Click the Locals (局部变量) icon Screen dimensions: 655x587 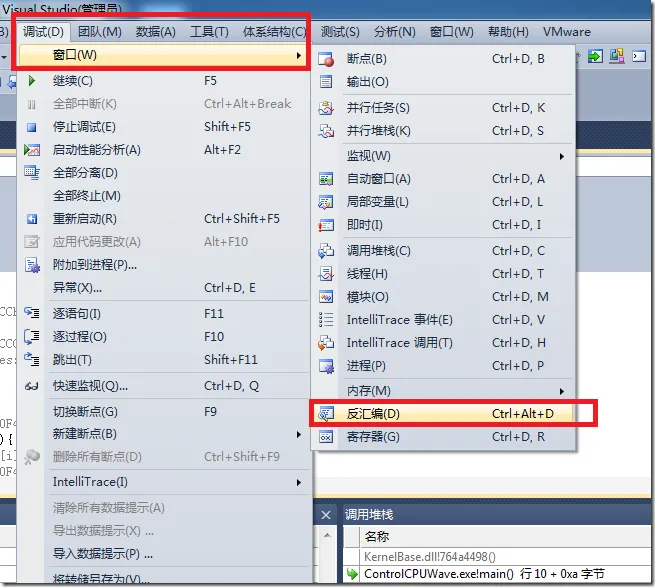pyautogui.click(x=326, y=202)
